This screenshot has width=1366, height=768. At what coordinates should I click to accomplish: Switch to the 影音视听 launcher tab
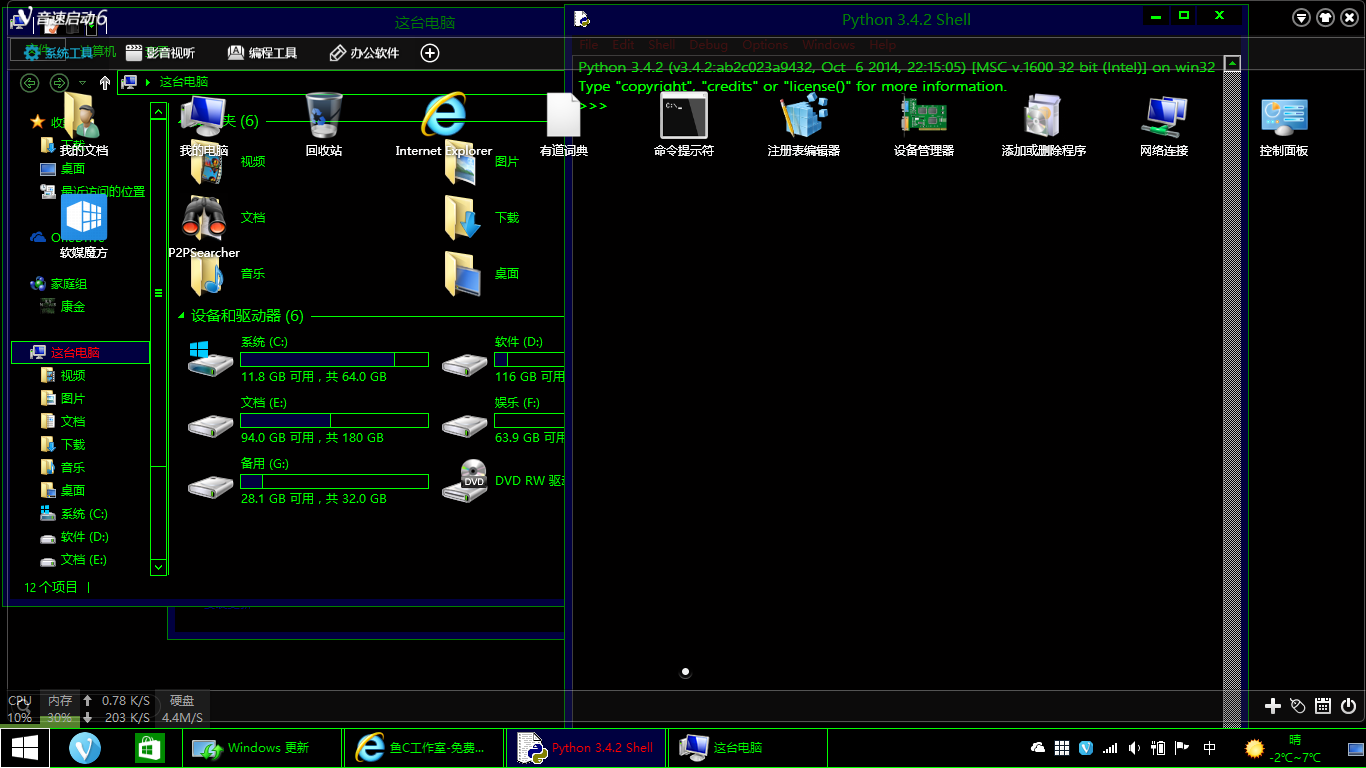pos(158,53)
